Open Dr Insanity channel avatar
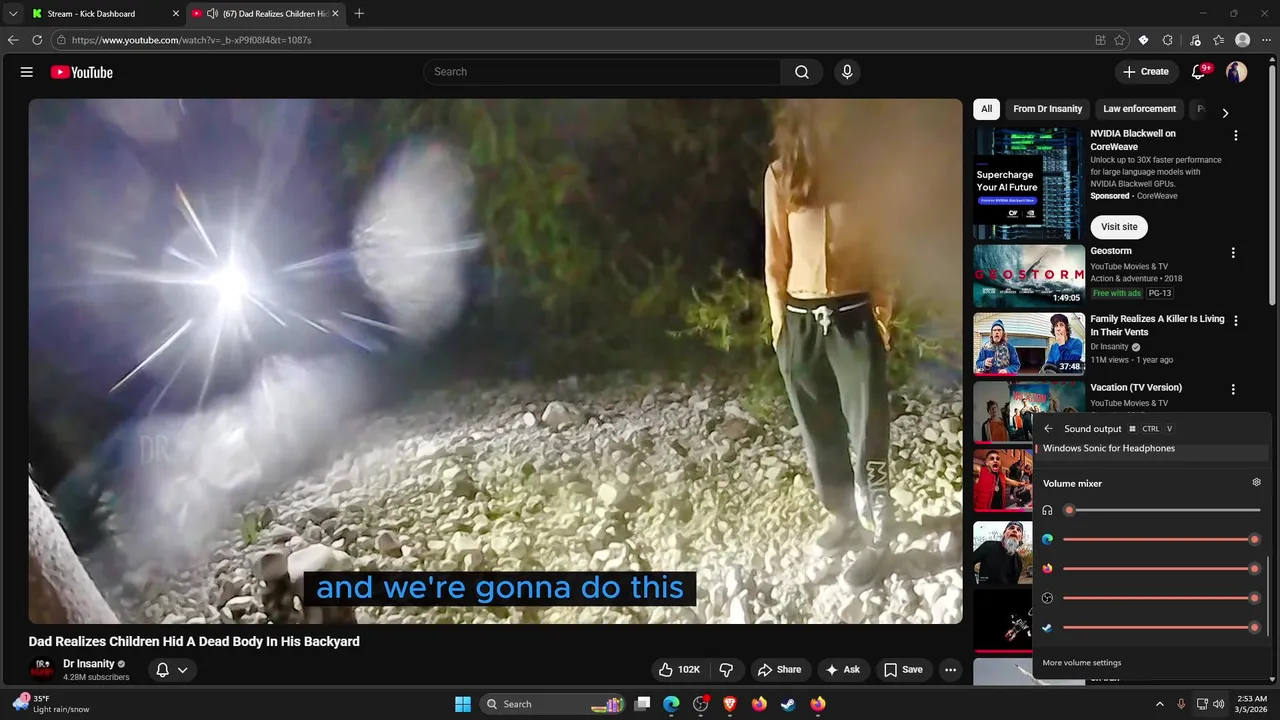1280x720 pixels. (x=42, y=669)
